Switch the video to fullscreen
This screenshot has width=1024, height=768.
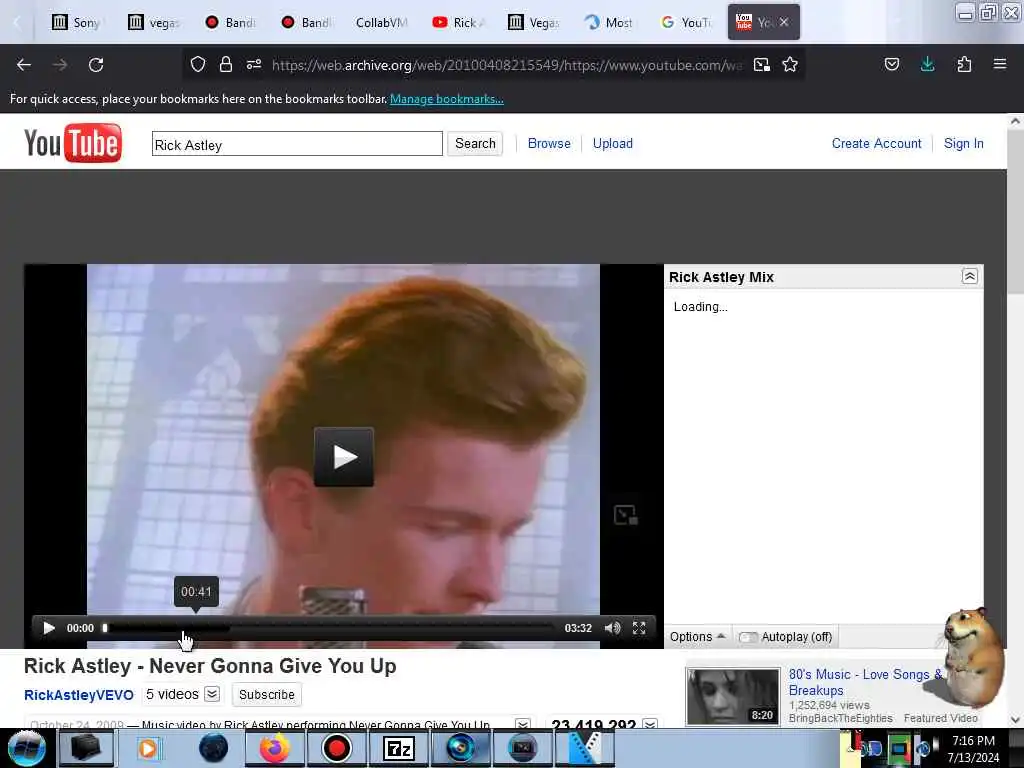[x=639, y=628]
